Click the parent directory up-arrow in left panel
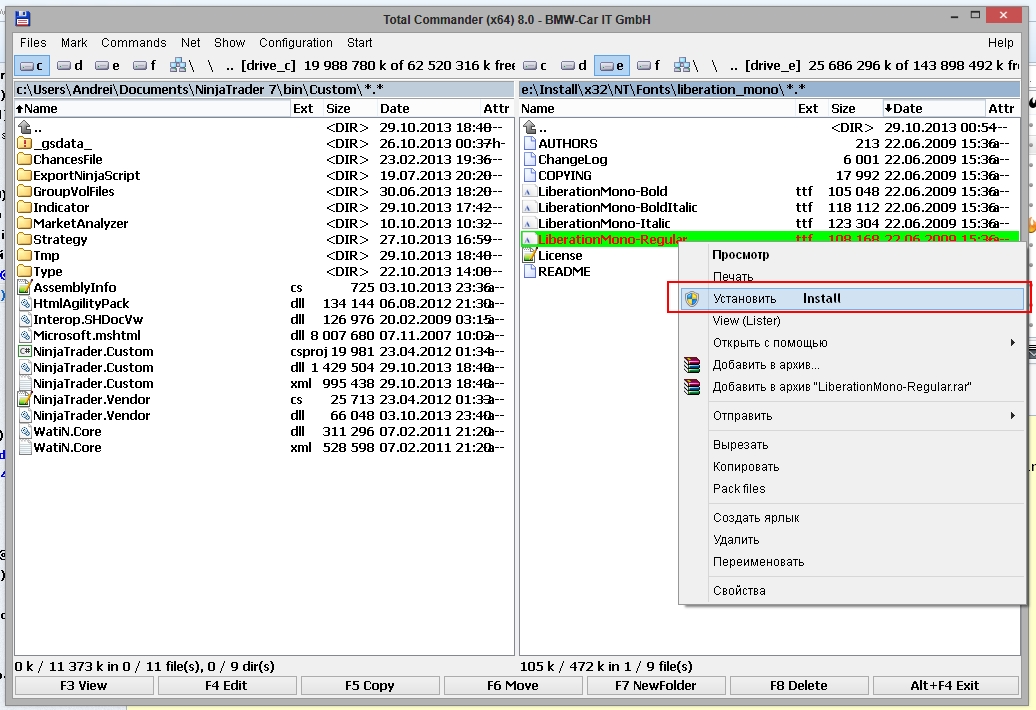Image resolution: width=1036 pixels, height=710 pixels. coord(25,127)
